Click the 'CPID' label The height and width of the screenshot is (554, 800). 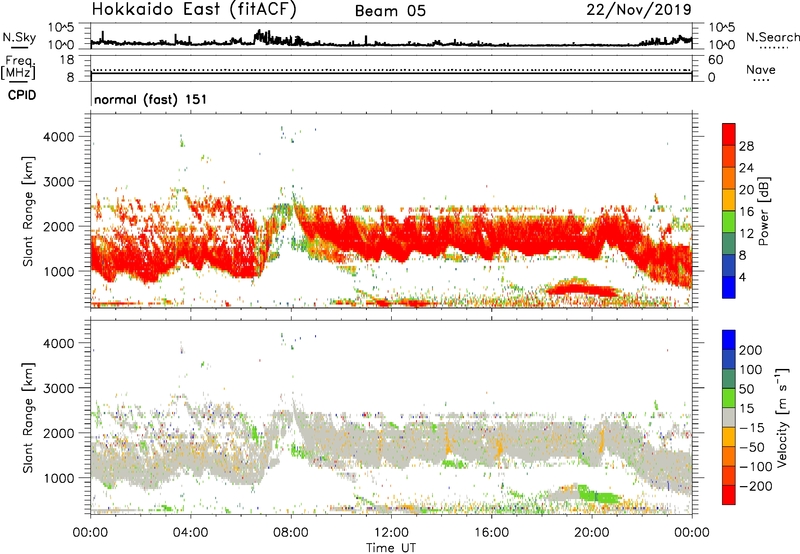(x=22, y=95)
